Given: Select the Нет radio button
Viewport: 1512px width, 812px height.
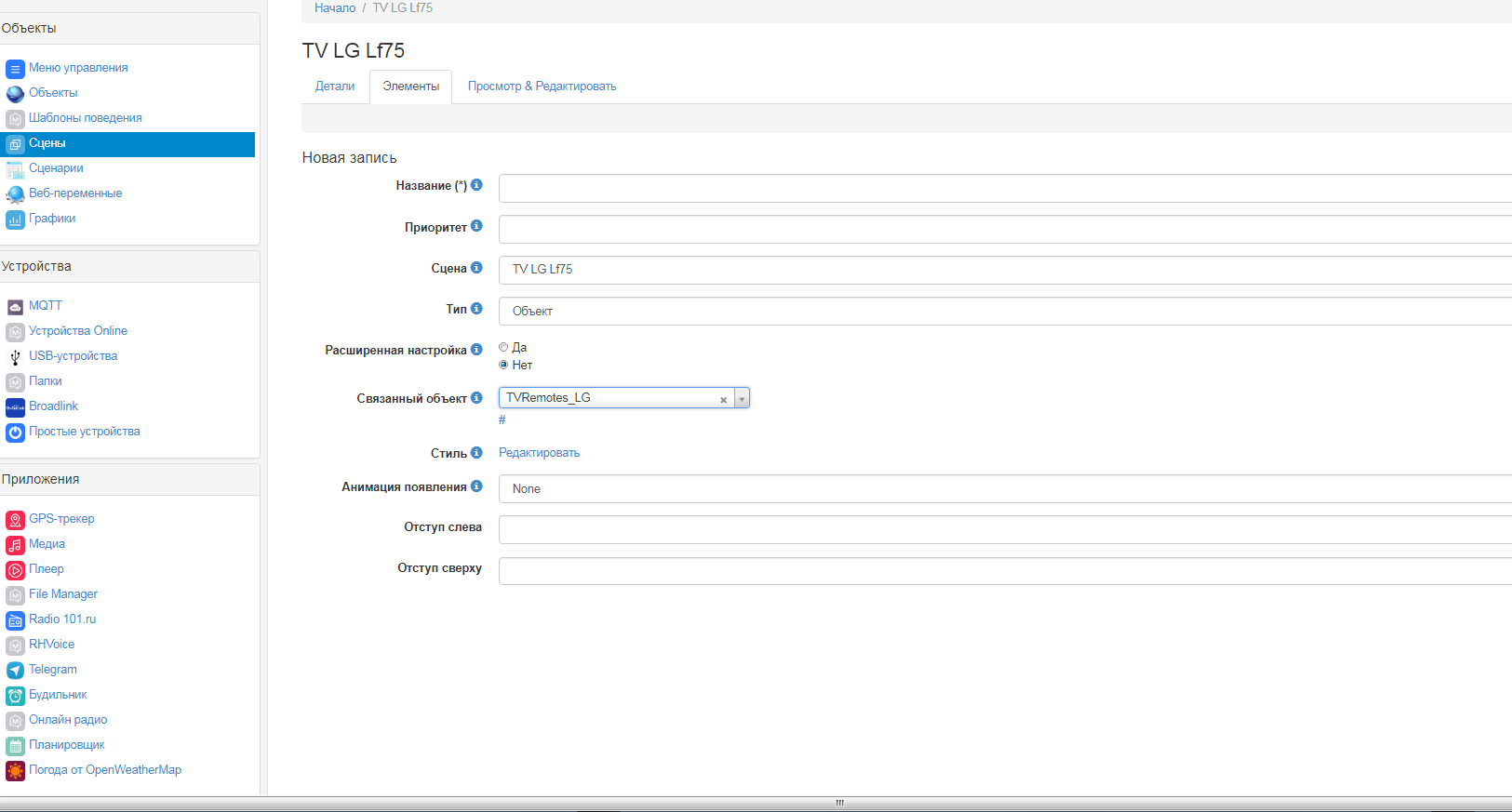Looking at the screenshot, I should point(503,365).
